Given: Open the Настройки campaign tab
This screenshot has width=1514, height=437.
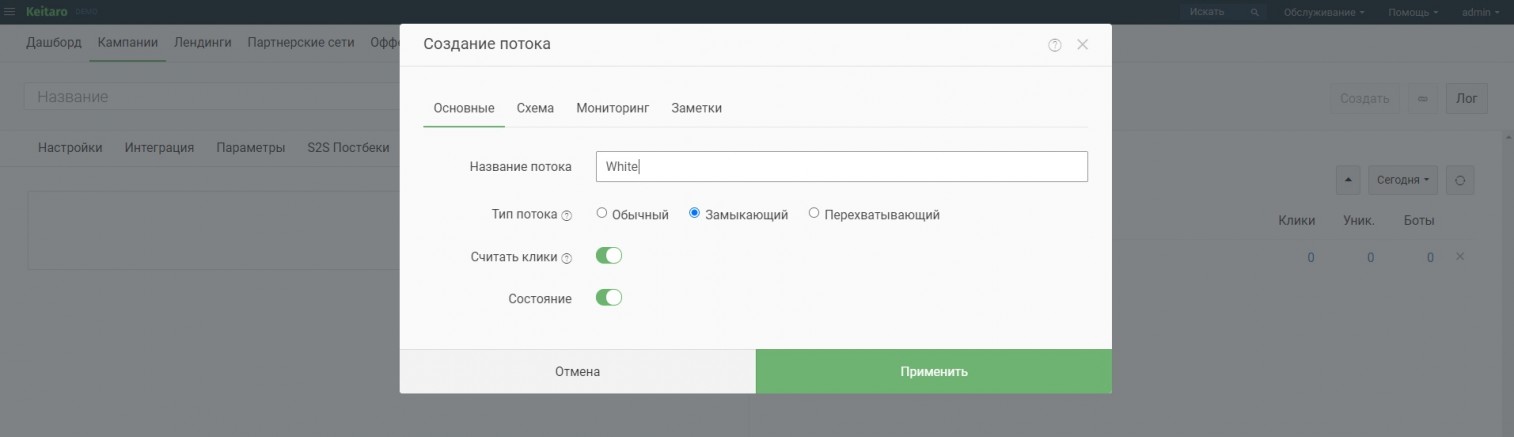Looking at the screenshot, I should click(70, 148).
